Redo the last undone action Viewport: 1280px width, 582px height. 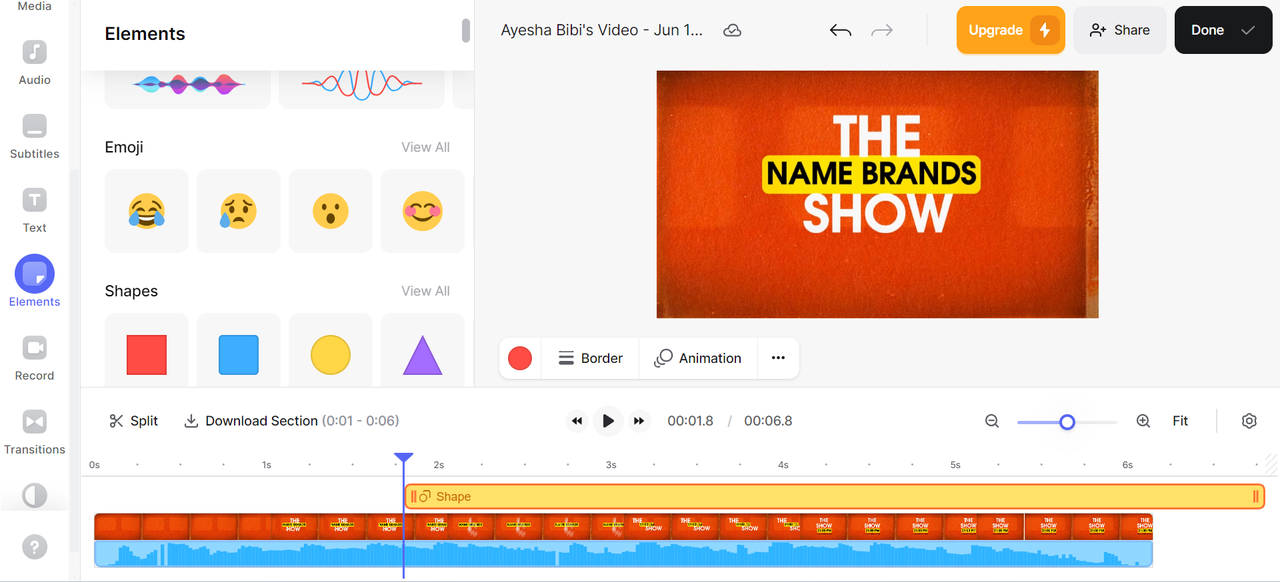(881, 30)
